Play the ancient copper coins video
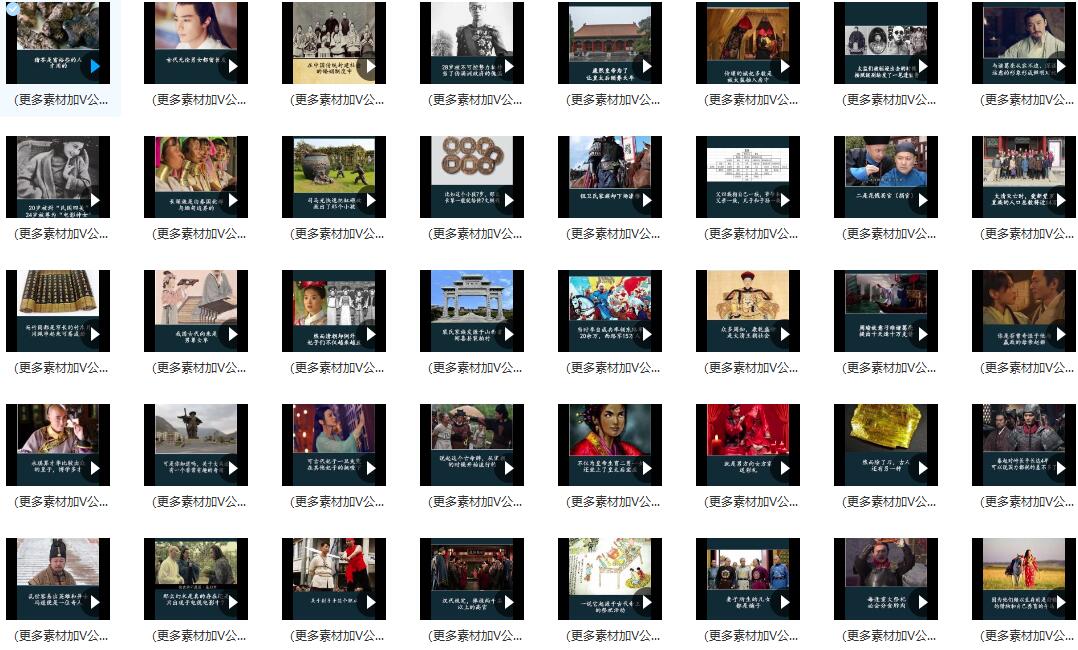Screen dimensions: 1078x650 508,200
